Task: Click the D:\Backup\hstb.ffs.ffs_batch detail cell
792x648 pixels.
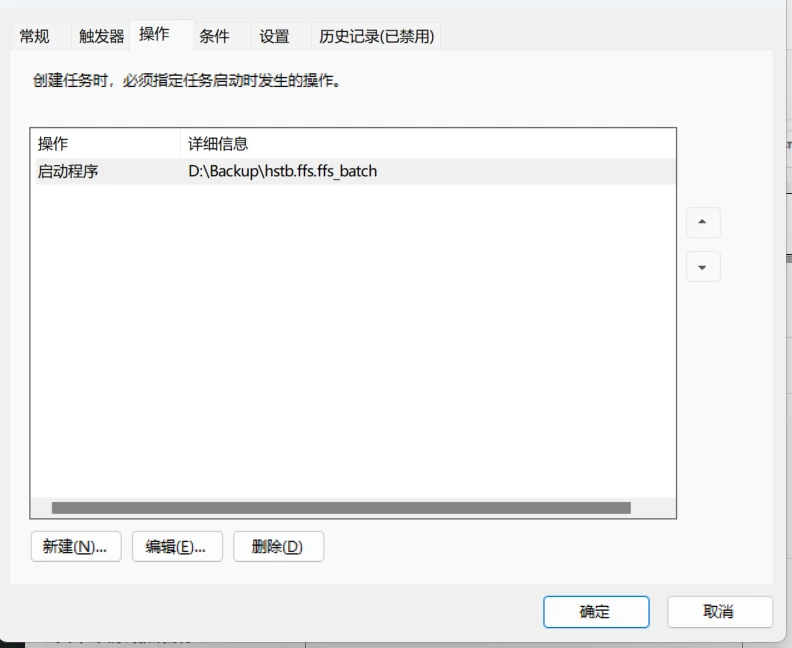Action: click(282, 171)
